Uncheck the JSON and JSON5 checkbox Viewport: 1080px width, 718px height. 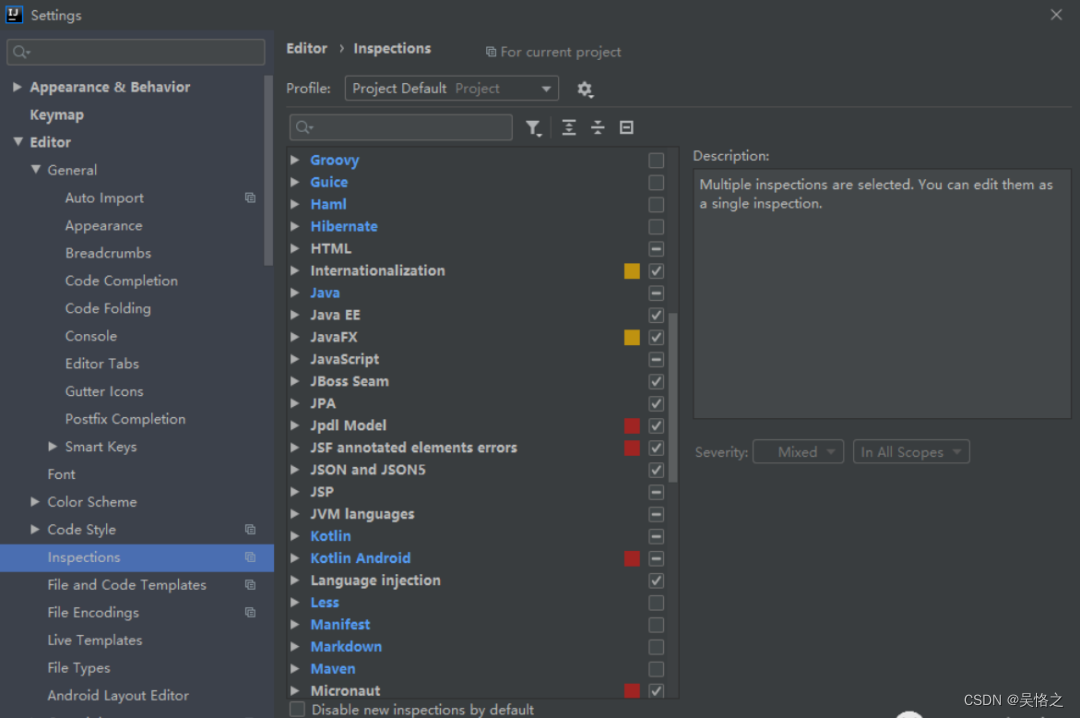tap(656, 470)
